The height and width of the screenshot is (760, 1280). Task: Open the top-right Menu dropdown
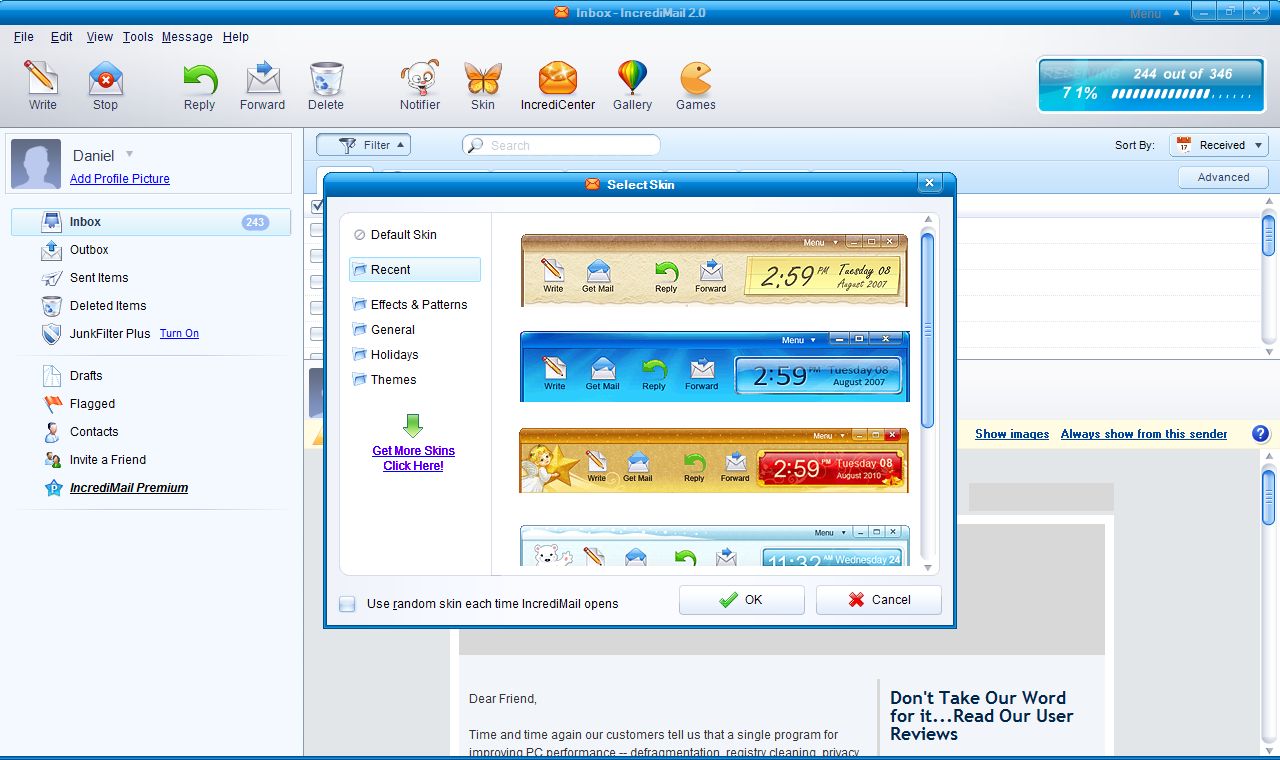[1156, 14]
